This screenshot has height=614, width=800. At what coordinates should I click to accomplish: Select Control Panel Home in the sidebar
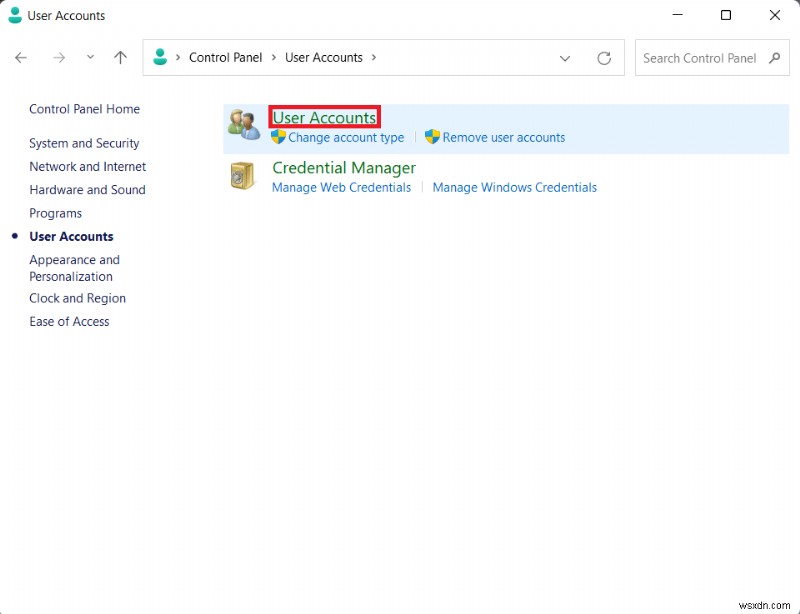[x=84, y=109]
